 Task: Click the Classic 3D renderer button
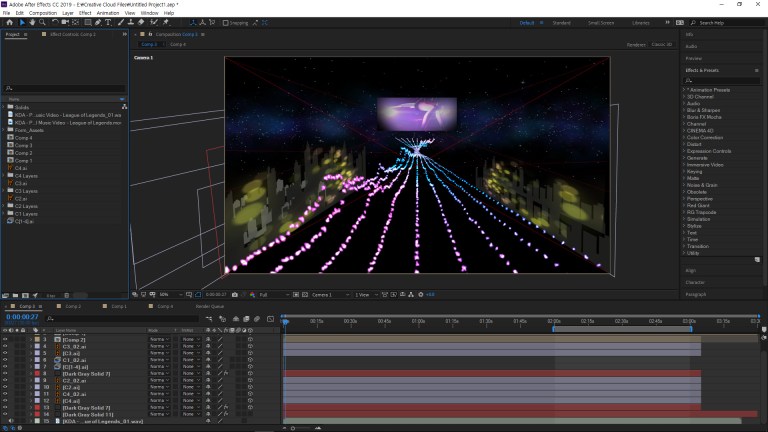661,44
